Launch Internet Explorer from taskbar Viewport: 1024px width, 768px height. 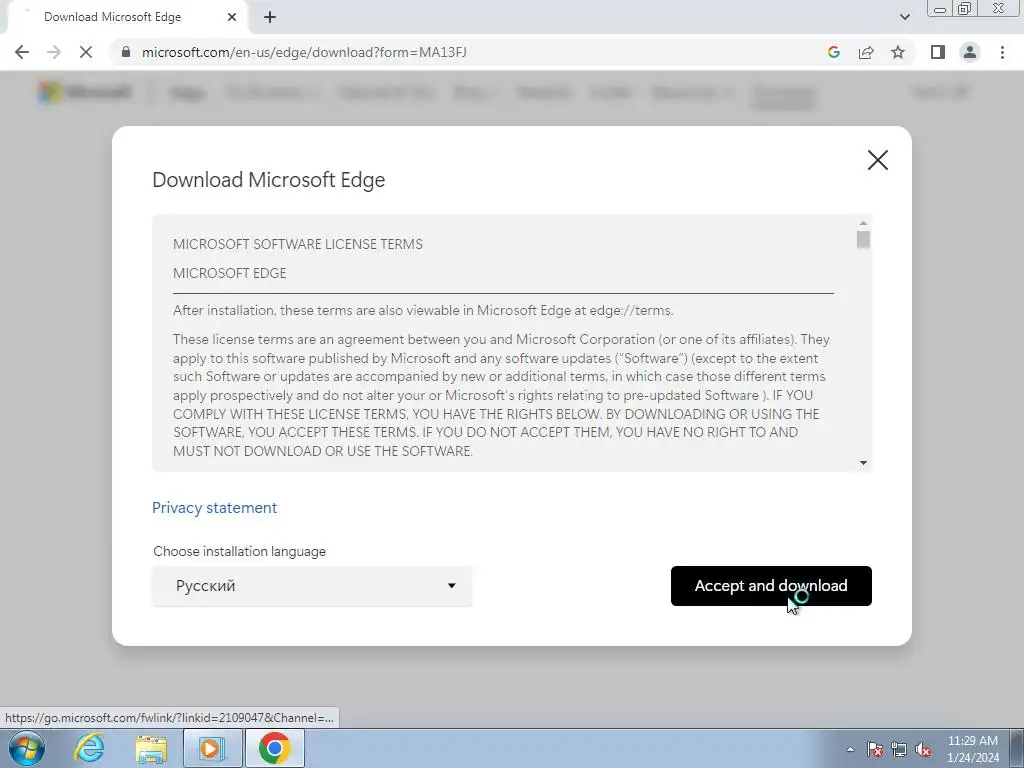pos(89,748)
